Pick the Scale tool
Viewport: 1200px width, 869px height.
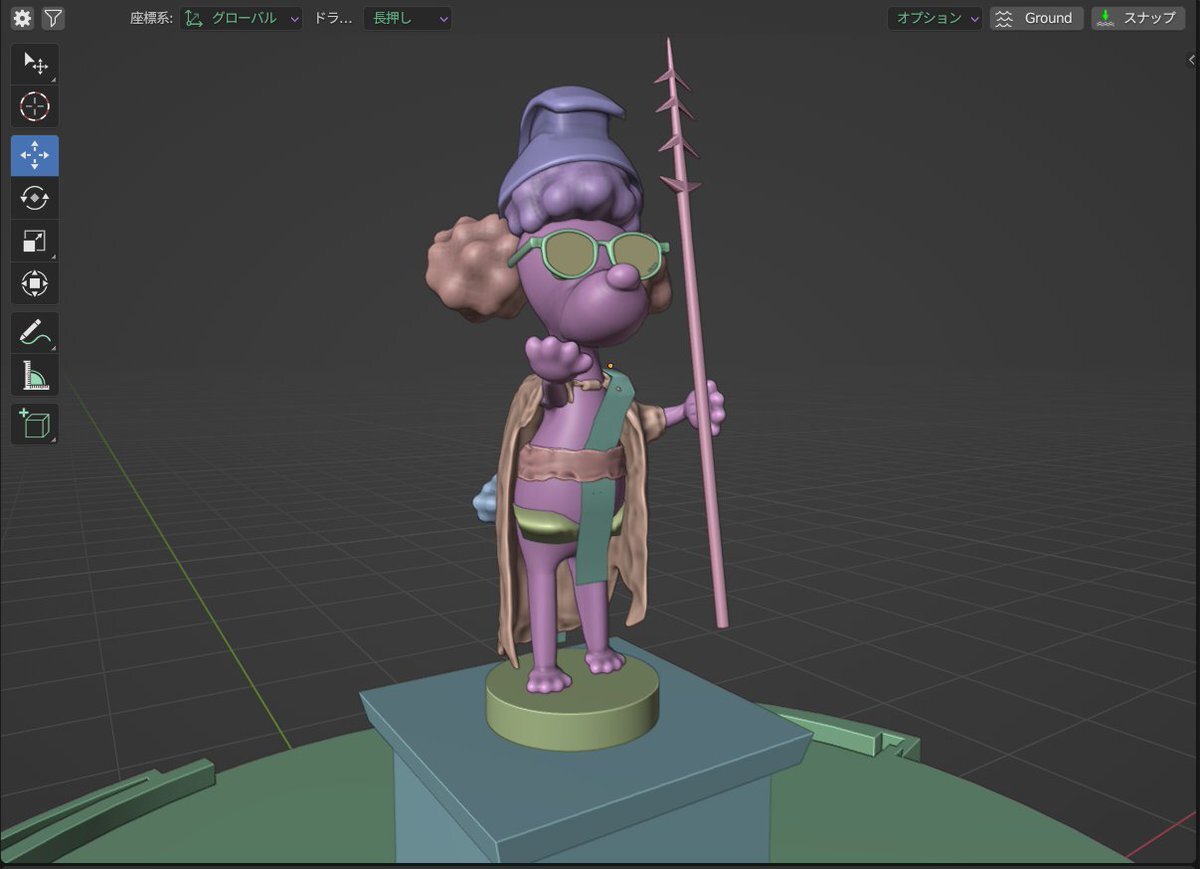(x=35, y=241)
